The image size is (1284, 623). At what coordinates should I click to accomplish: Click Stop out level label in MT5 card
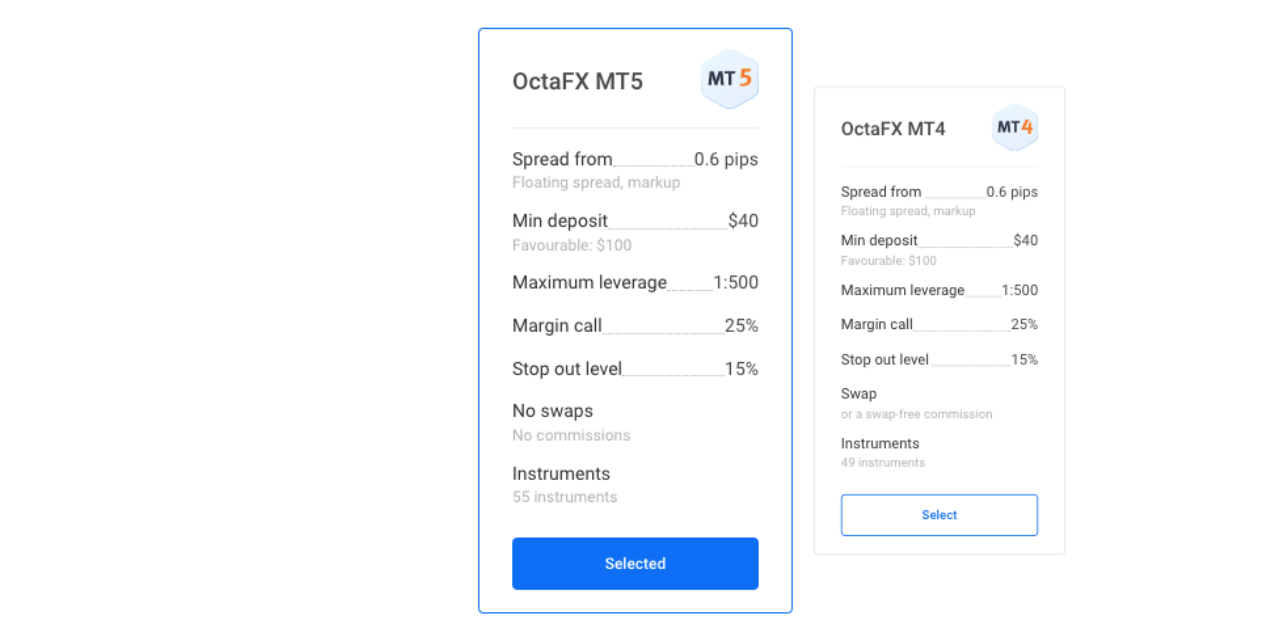[x=567, y=369]
